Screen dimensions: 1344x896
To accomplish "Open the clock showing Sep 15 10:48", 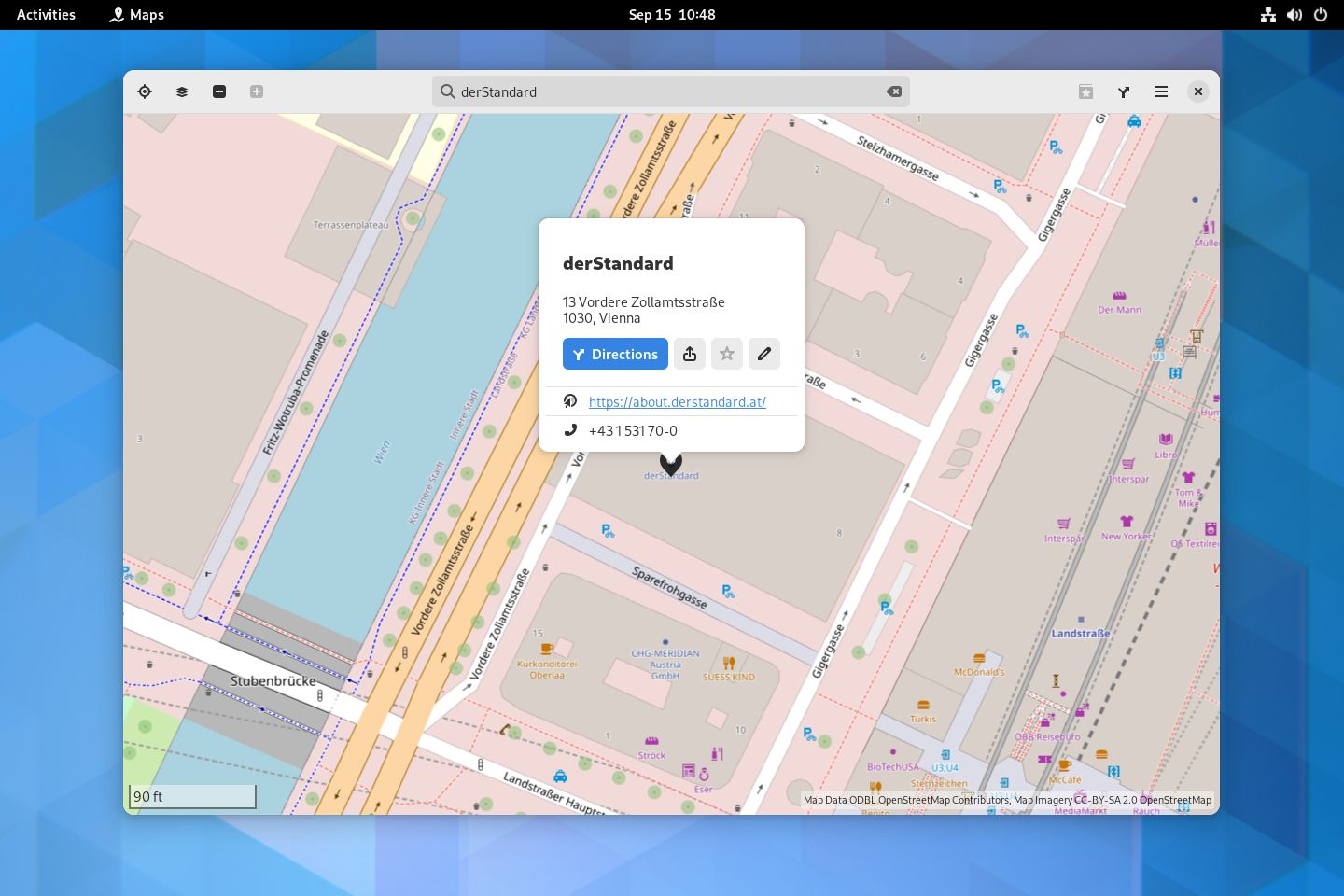I will tap(672, 15).
